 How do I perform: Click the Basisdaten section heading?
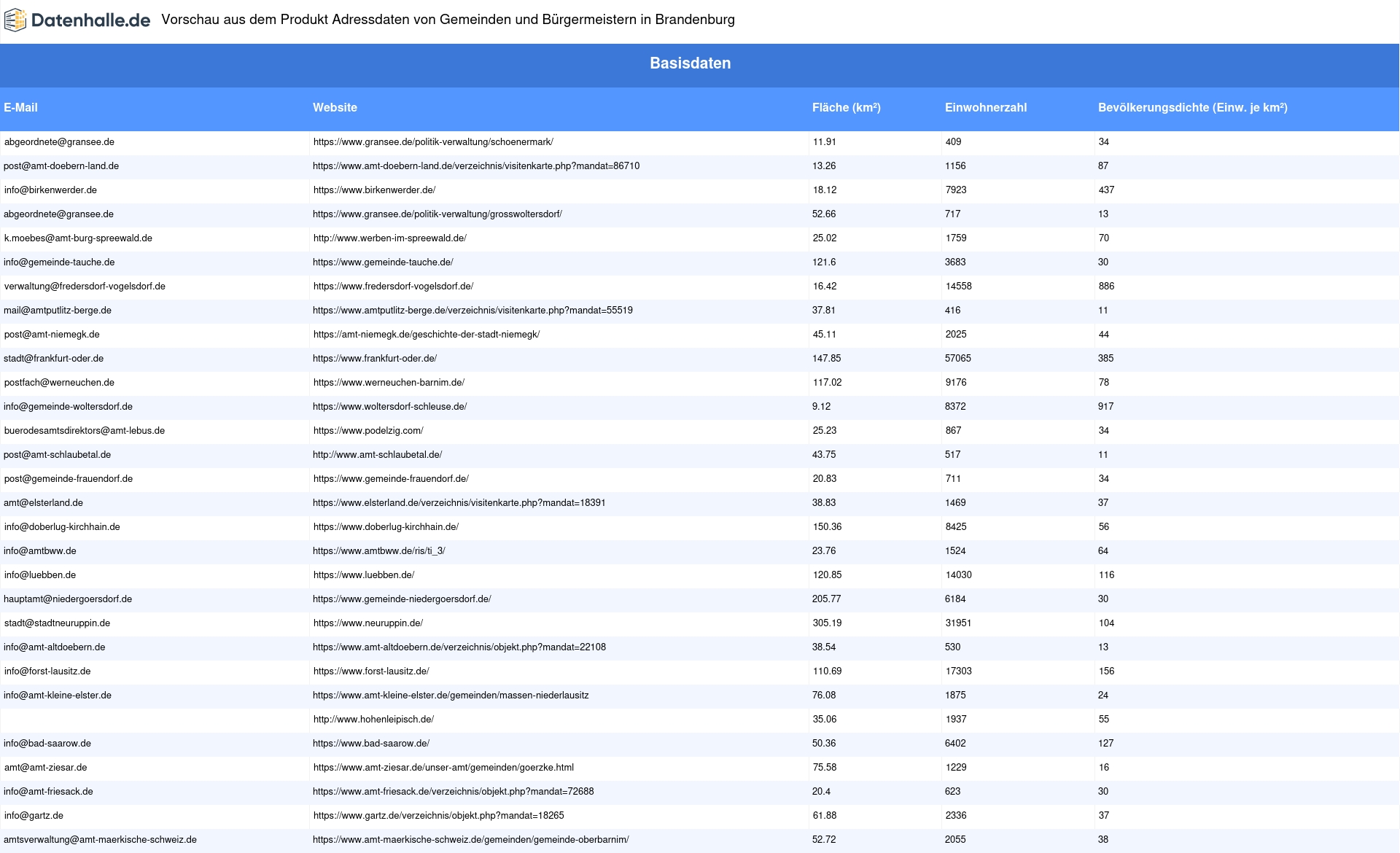[691, 63]
